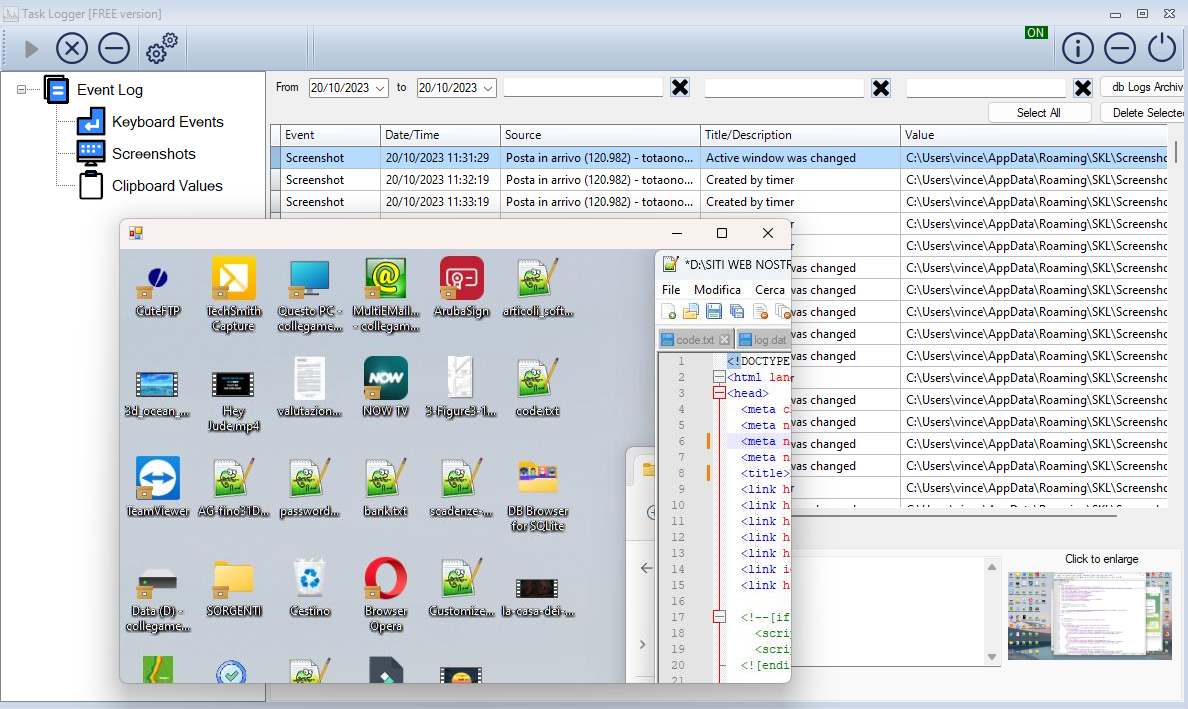1188x709 pixels.
Task: Clear the third filter field with X
Action: coord(1082,88)
